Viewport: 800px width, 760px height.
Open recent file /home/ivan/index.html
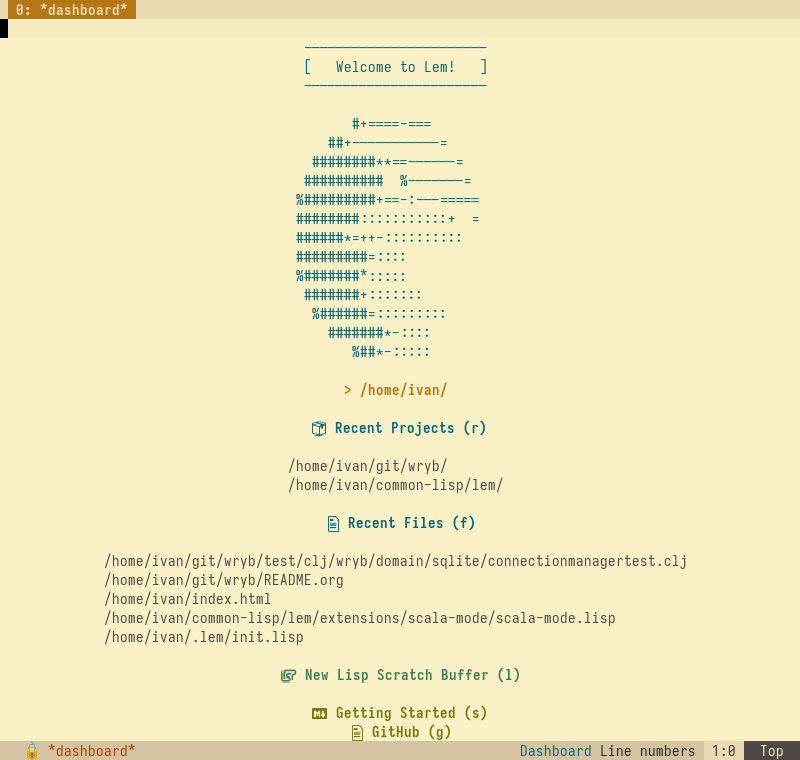187,599
